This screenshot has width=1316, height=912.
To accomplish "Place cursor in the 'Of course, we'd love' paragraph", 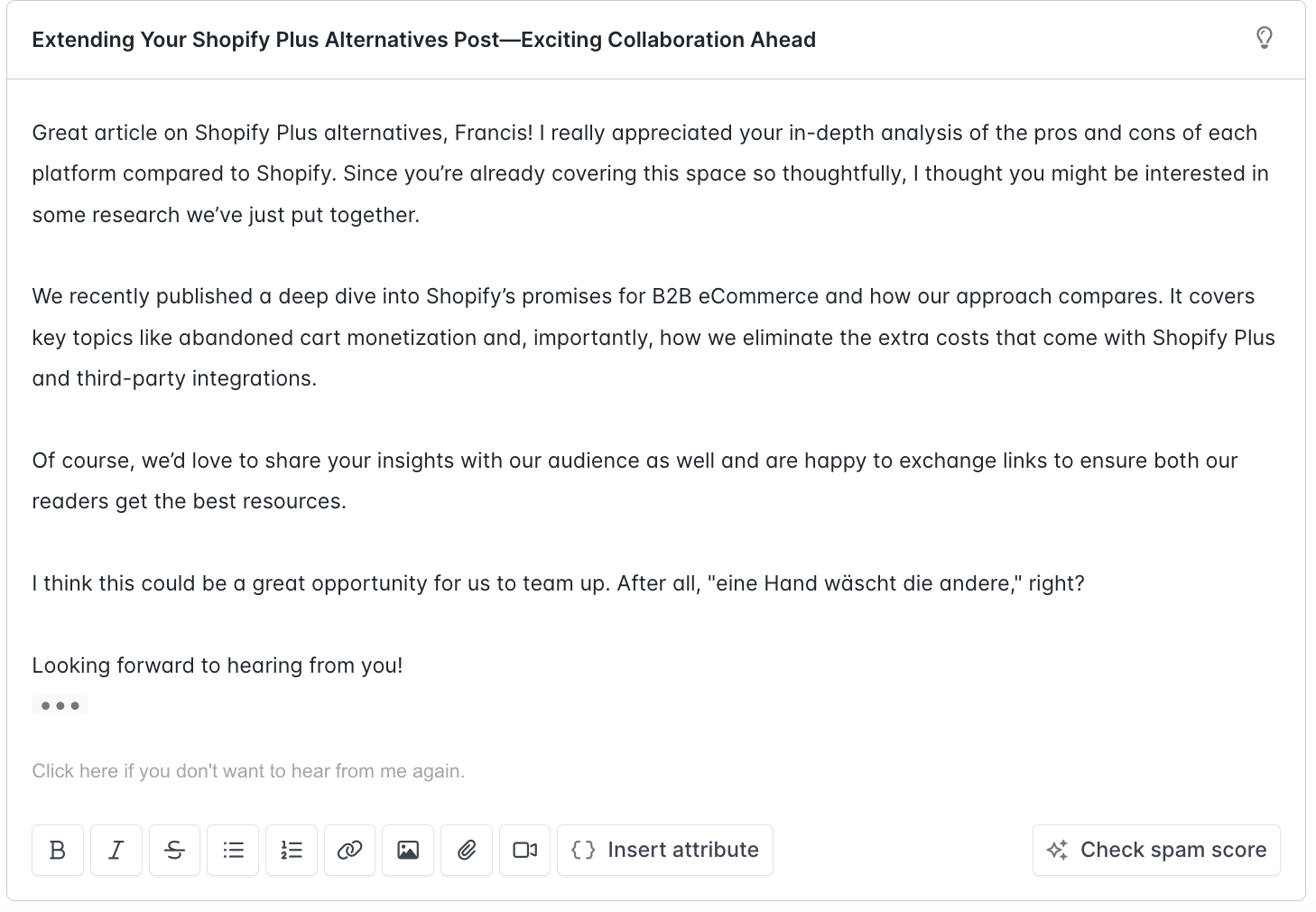I will [x=635, y=480].
